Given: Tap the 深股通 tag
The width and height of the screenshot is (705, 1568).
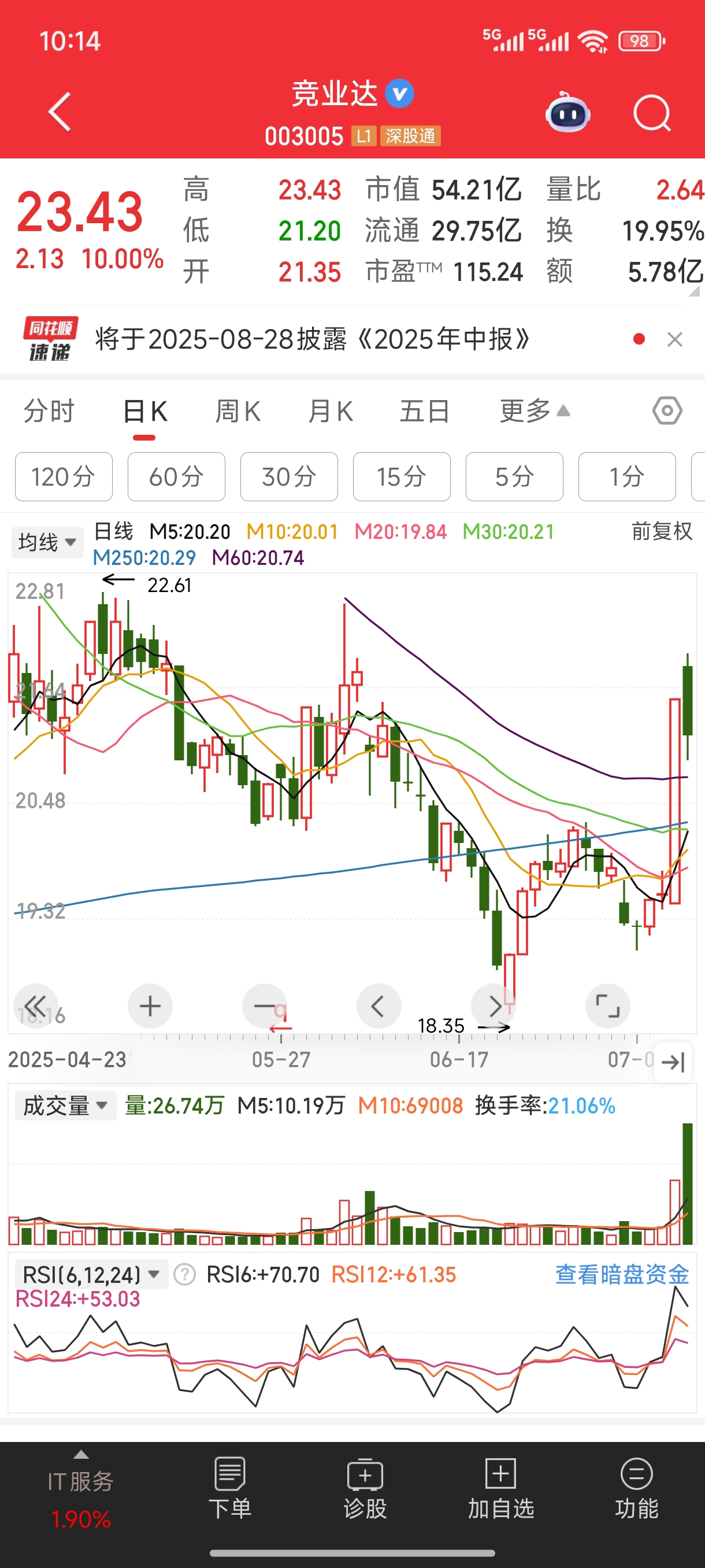Looking at the screenshot, I should pyautogui.click(x=411, y=136).
